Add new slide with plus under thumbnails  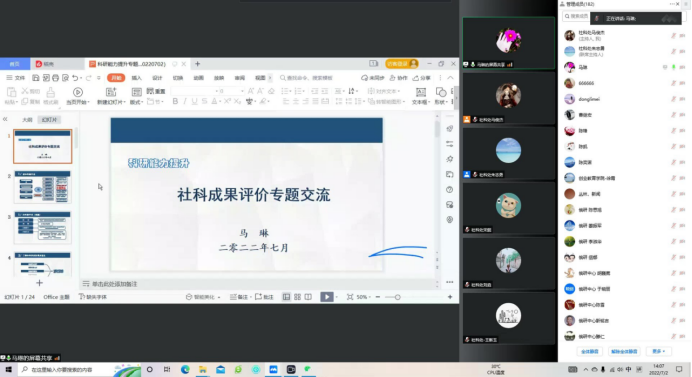click(x=39, y=283)
